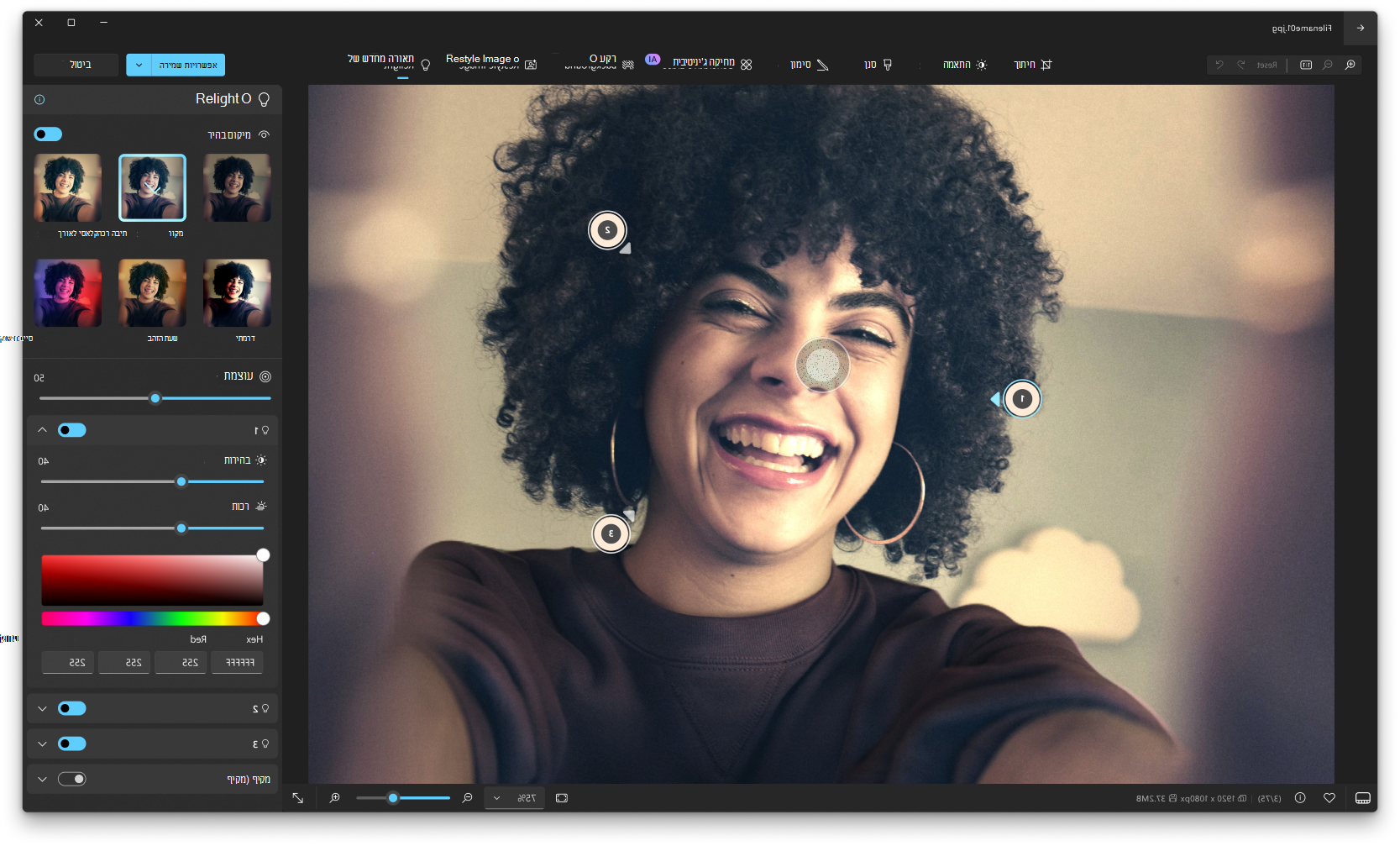
Task: Open the 75% zoom level dropdown
Action: [514, 798]
